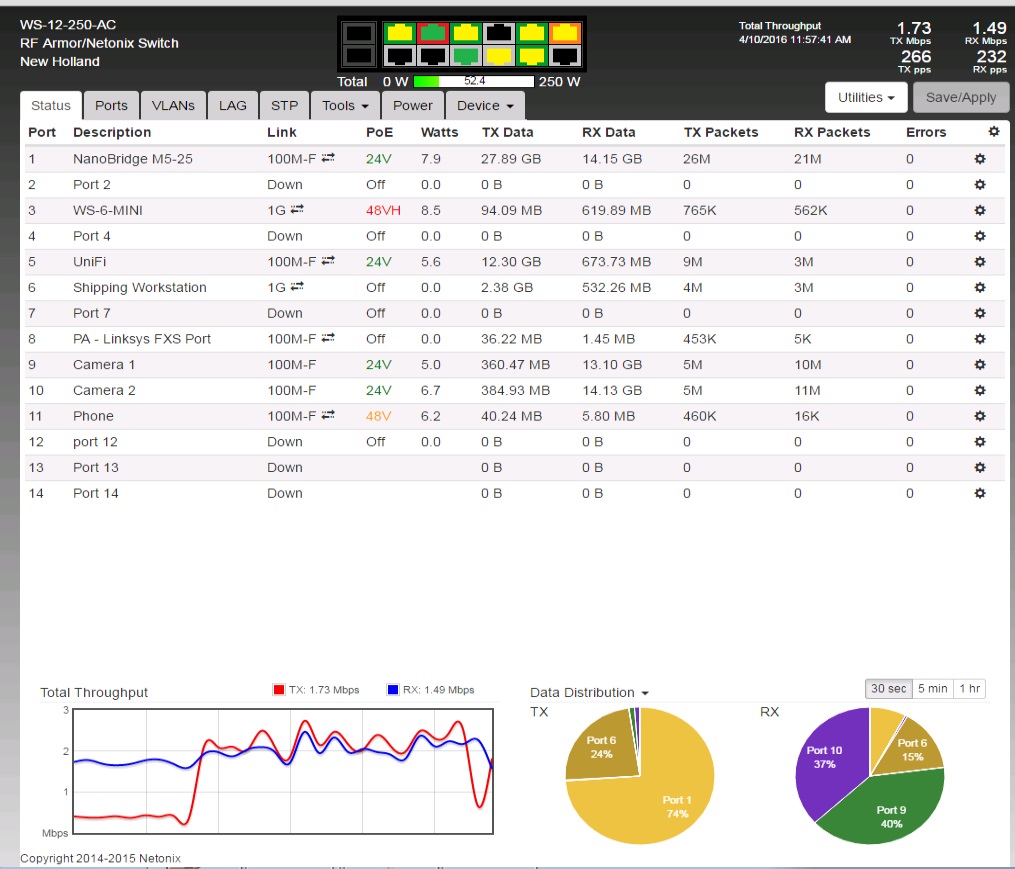The height and width of the screenshot is (869, 1015).
Task: Open the Phone port gear settings
Action: click(x=980, y=416)
